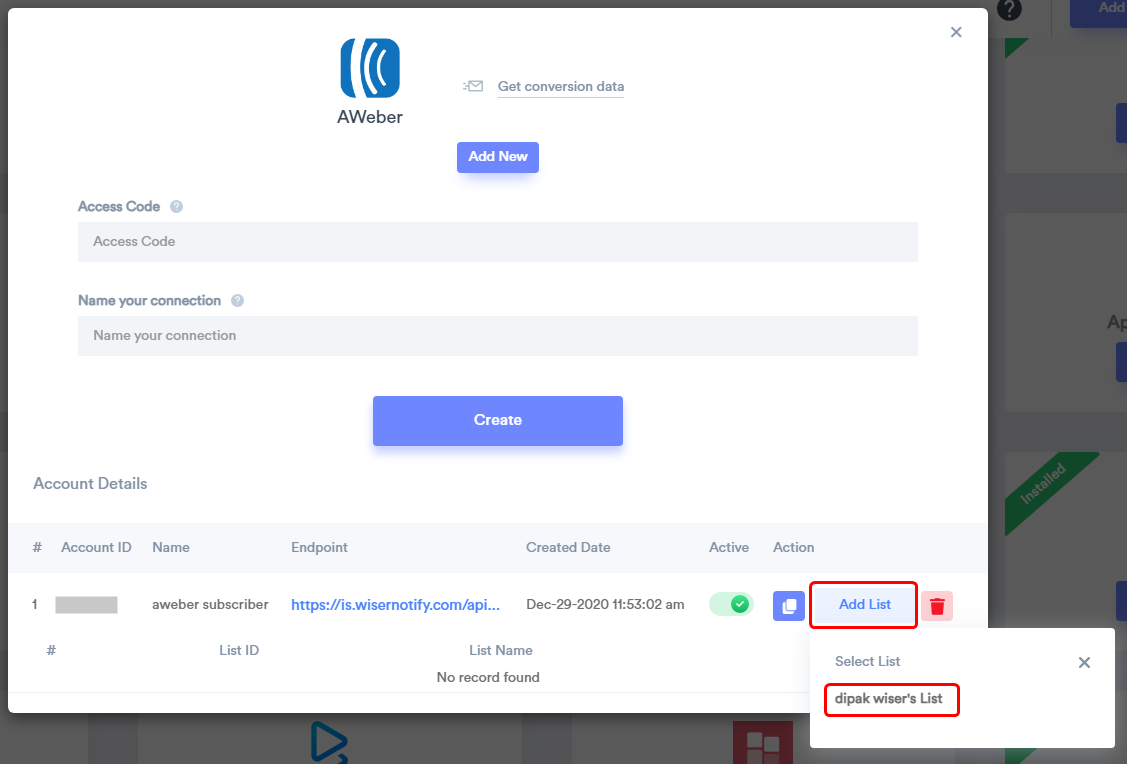Click the Name column header

pos(171,548)
